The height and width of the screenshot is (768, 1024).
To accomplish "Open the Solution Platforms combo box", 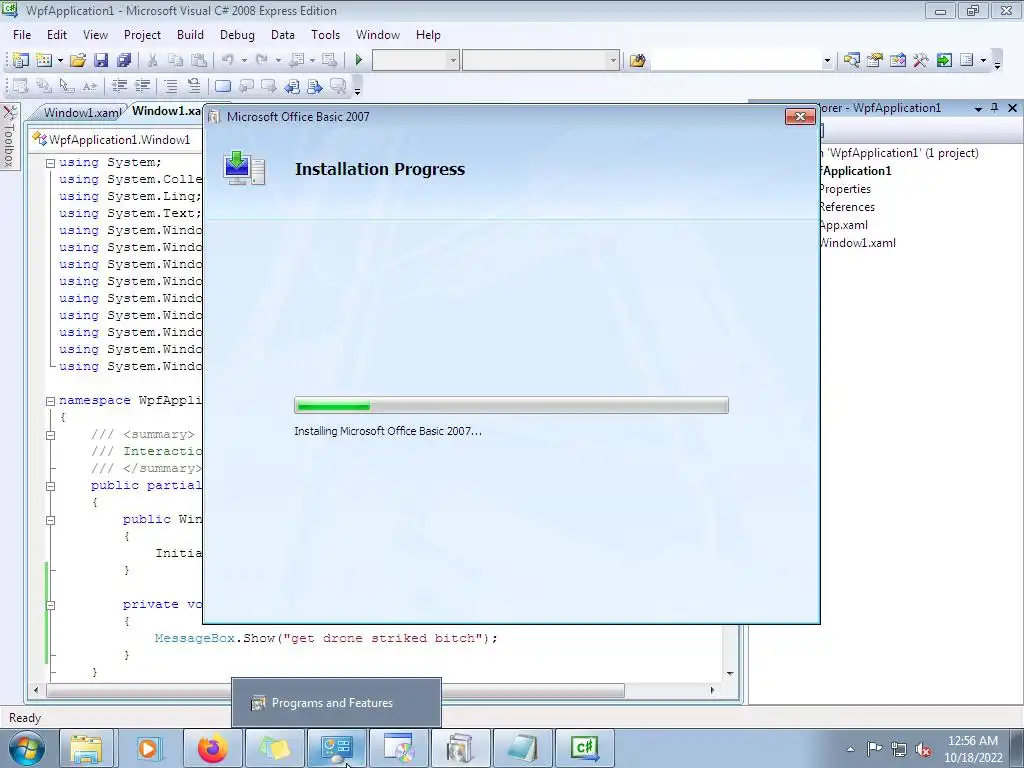I will coord(541,61).
